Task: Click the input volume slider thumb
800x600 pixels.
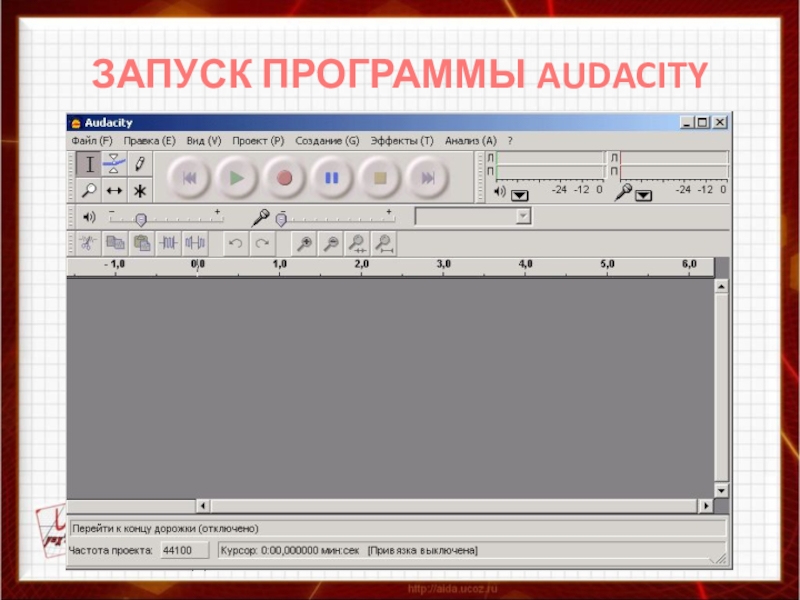Action: point(281,219)
